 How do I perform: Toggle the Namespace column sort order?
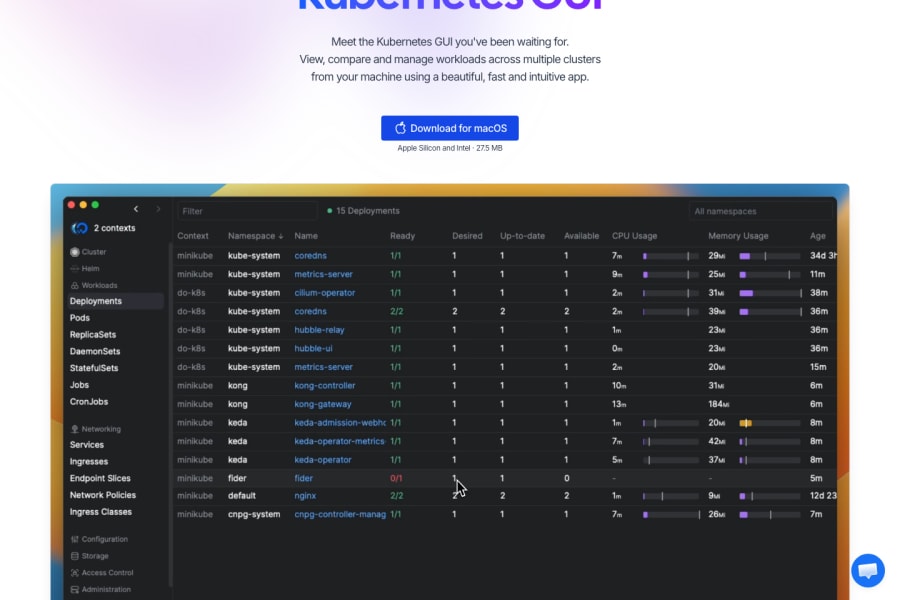(252, 236)
